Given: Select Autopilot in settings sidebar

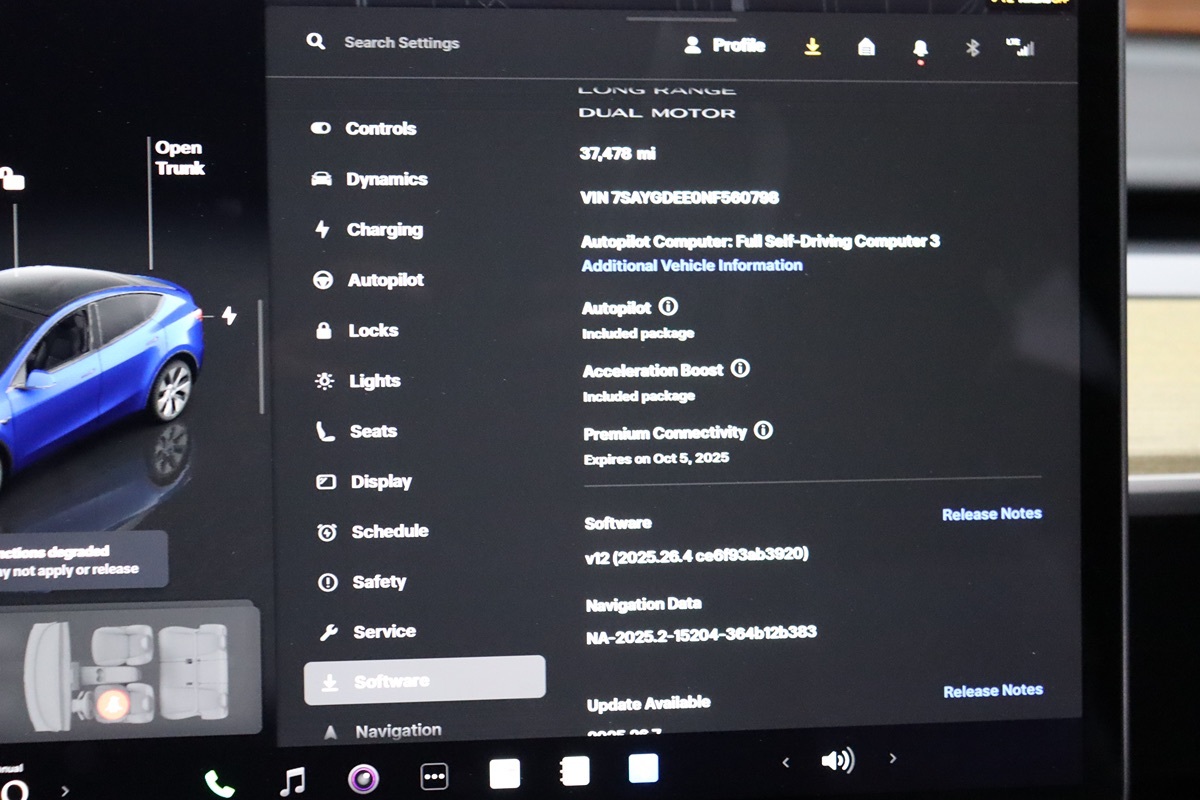Looking at the screenshot, I should (x=385, y=281).
